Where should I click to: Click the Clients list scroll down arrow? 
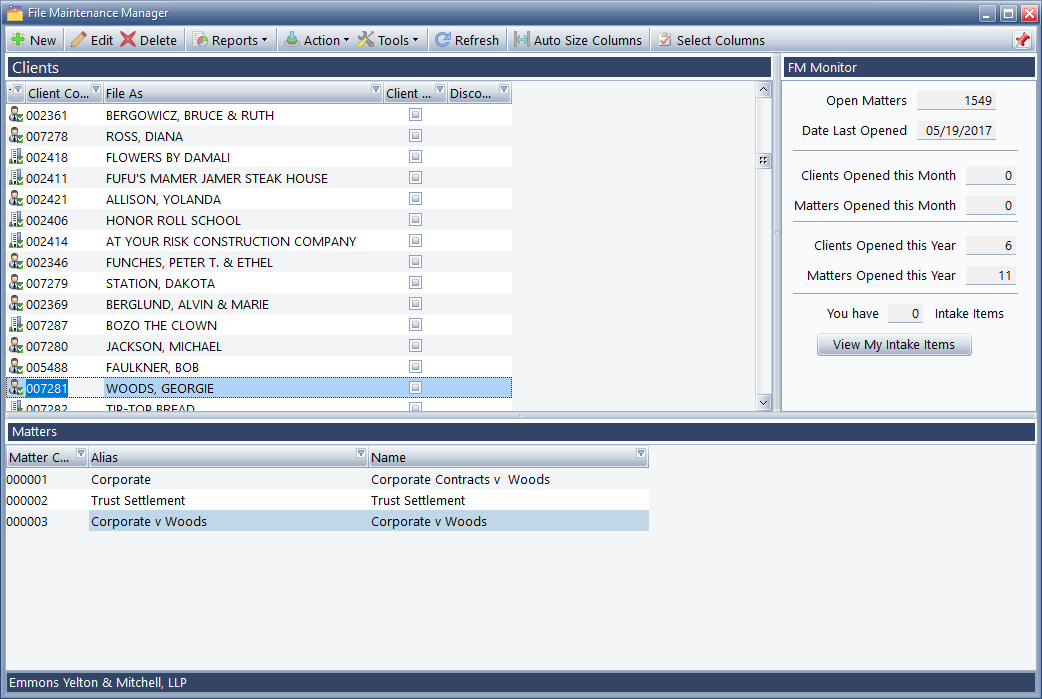(x=764, y=402)
